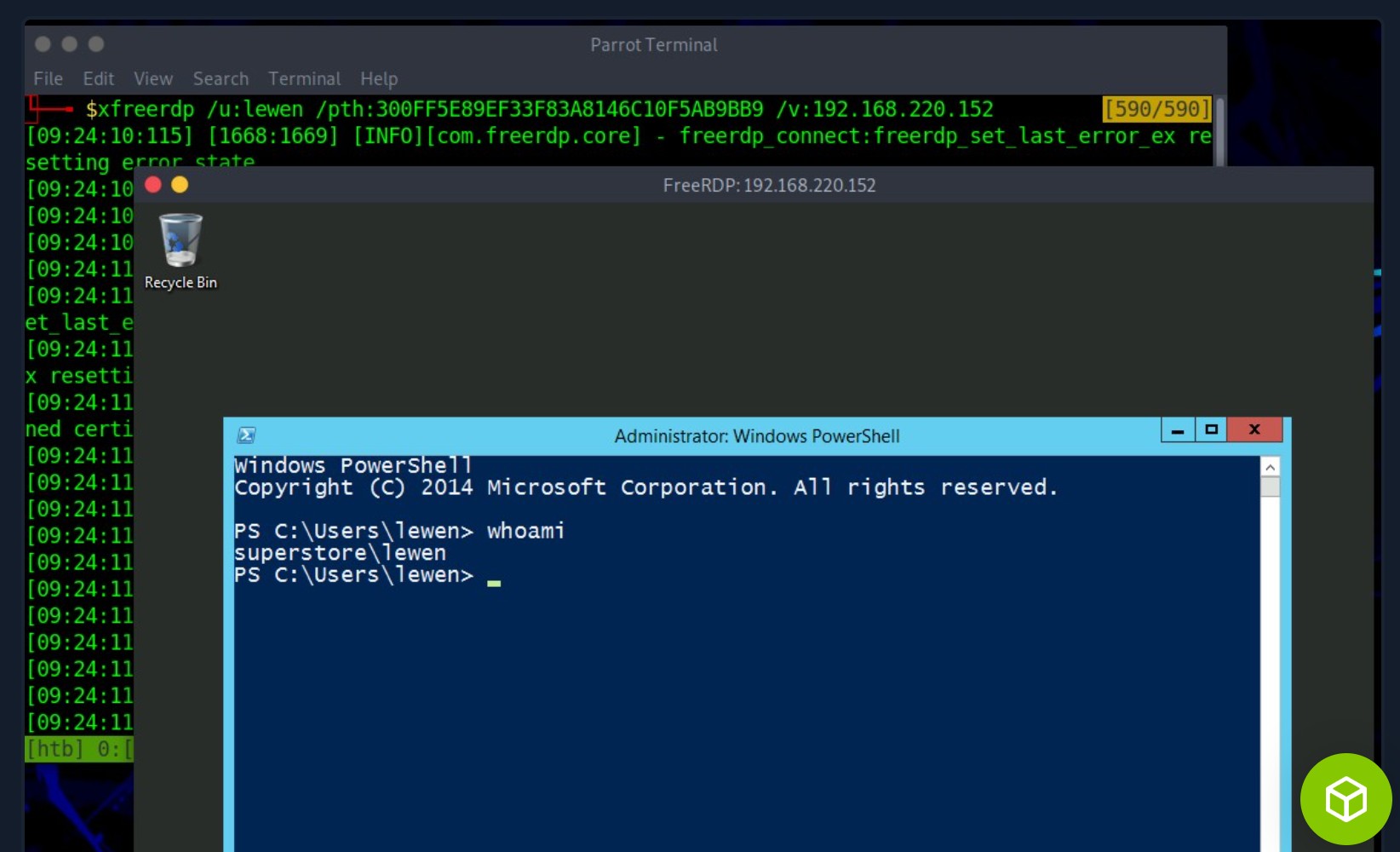Open the View menu in Parrot Terminal
This screenshot has width=1400, height=852.
pyautogui.click(x=153, y=78)
